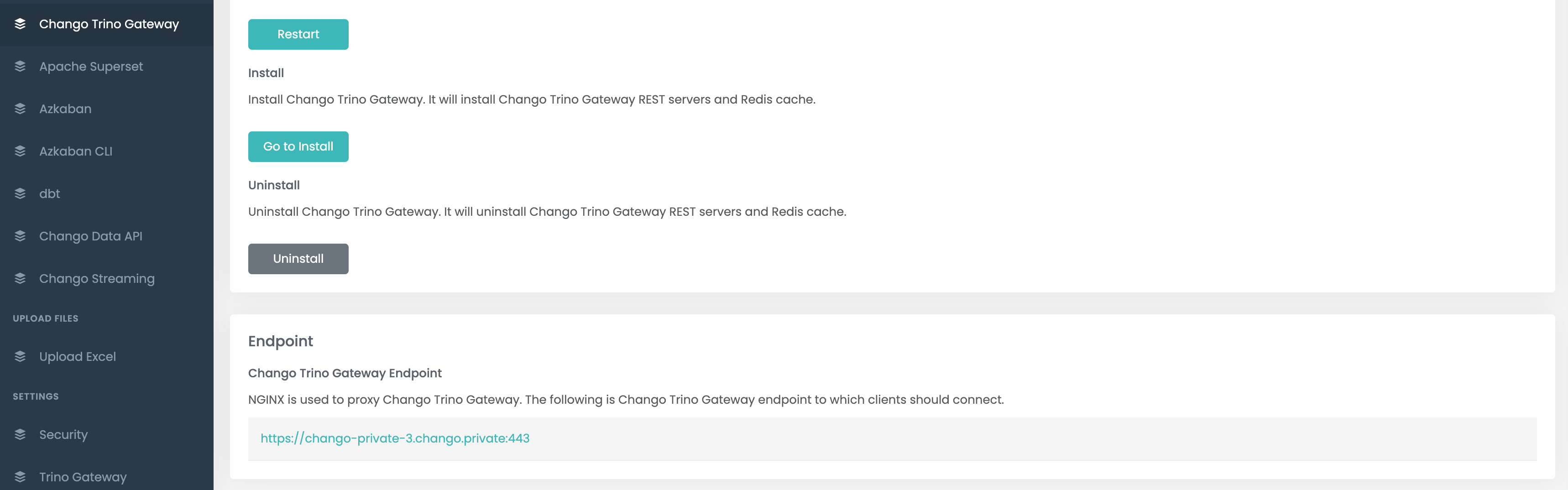Click the Uninstall button
1568x490 pixels.
click(x=298, y=258)
